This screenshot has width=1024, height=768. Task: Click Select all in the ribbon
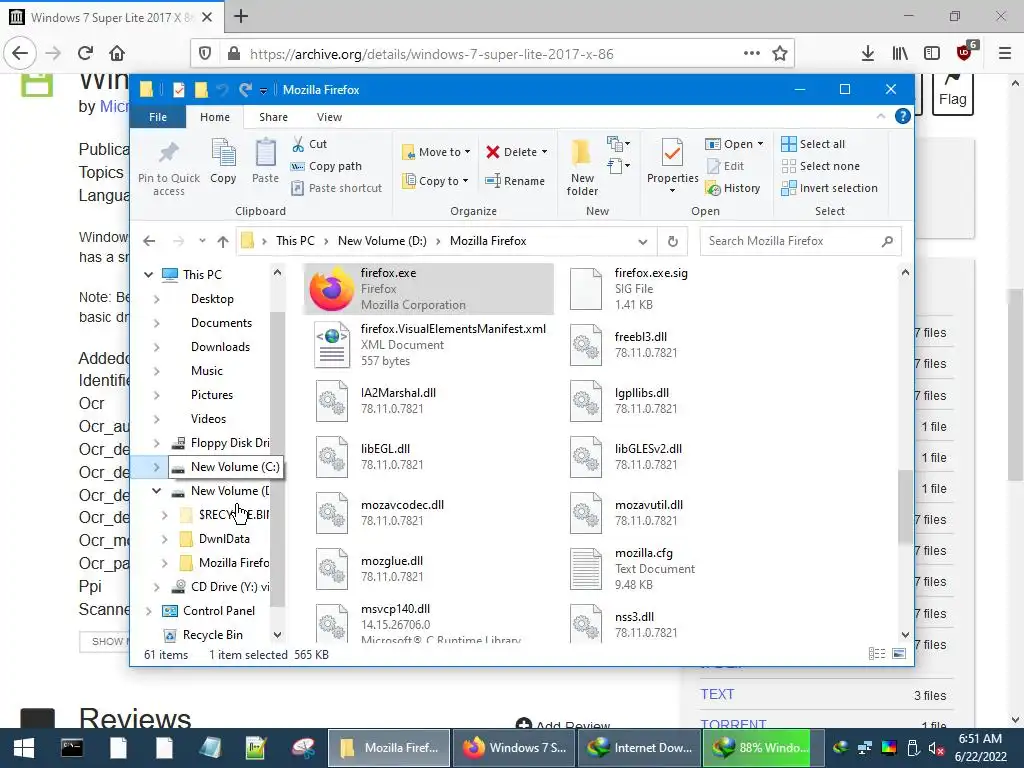tap(813, 144)
